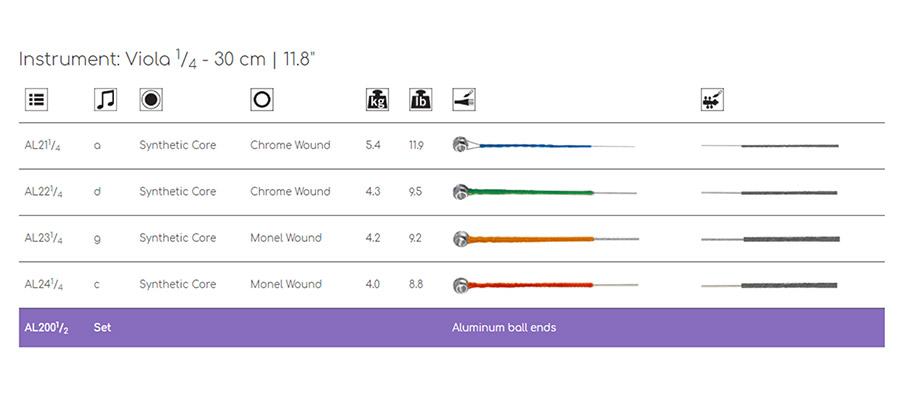Click Chrome Wound in the d-string row
The height and width of the screenshot is (399, 900).
click(290, 192)
